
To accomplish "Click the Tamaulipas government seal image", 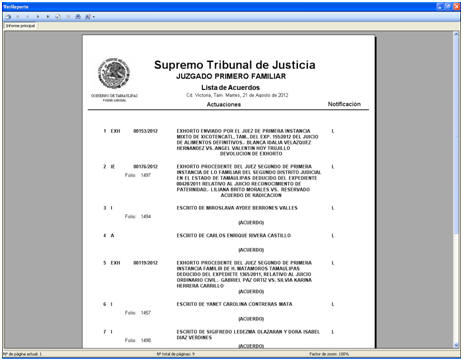I will tap(114, 74).
